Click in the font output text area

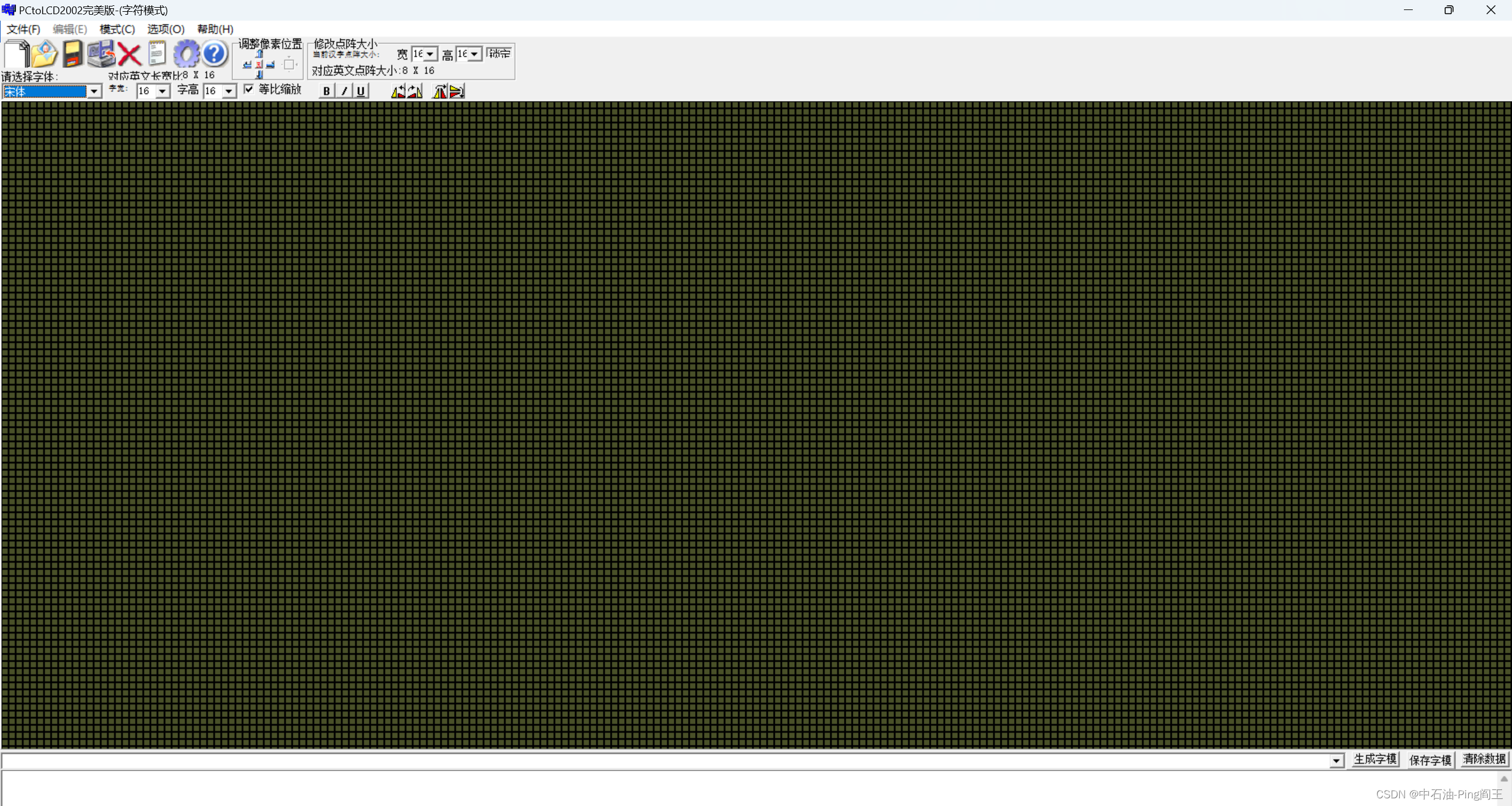[x=750, y=788]
